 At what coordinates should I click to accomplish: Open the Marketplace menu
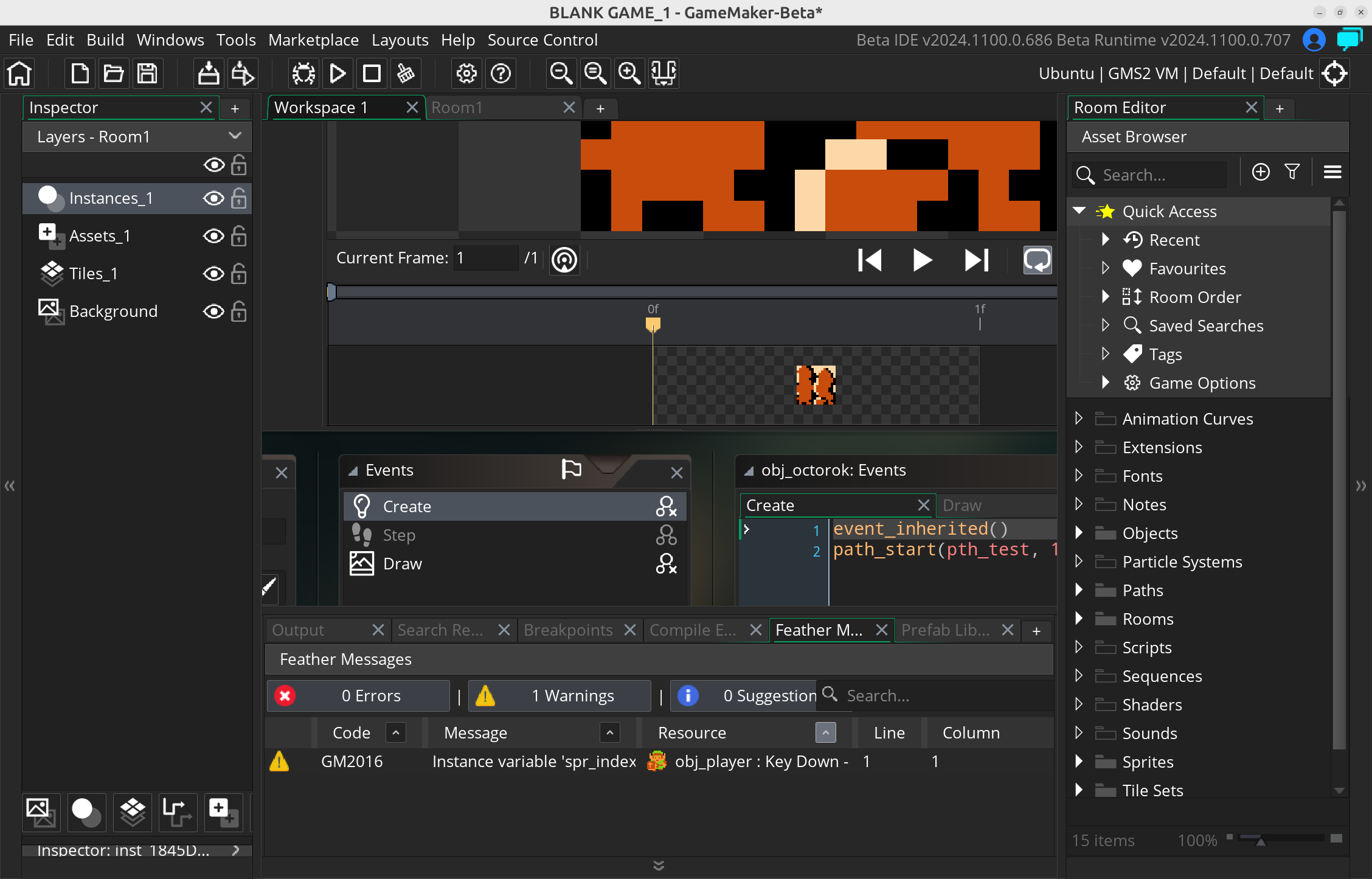[x=313, y=40]
